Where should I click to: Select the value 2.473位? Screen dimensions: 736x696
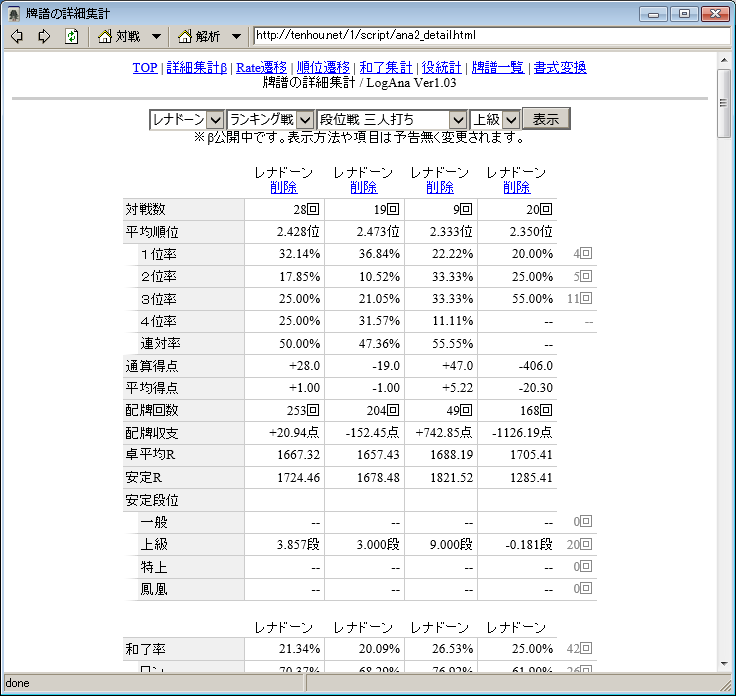tap(378, 232)
